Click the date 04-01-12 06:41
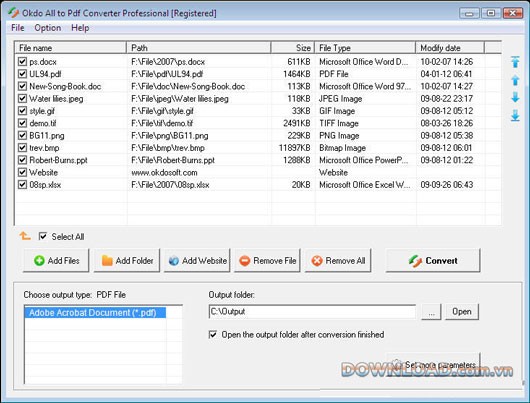The height and width of the screenshot is (403, 530). click(447, 74)
